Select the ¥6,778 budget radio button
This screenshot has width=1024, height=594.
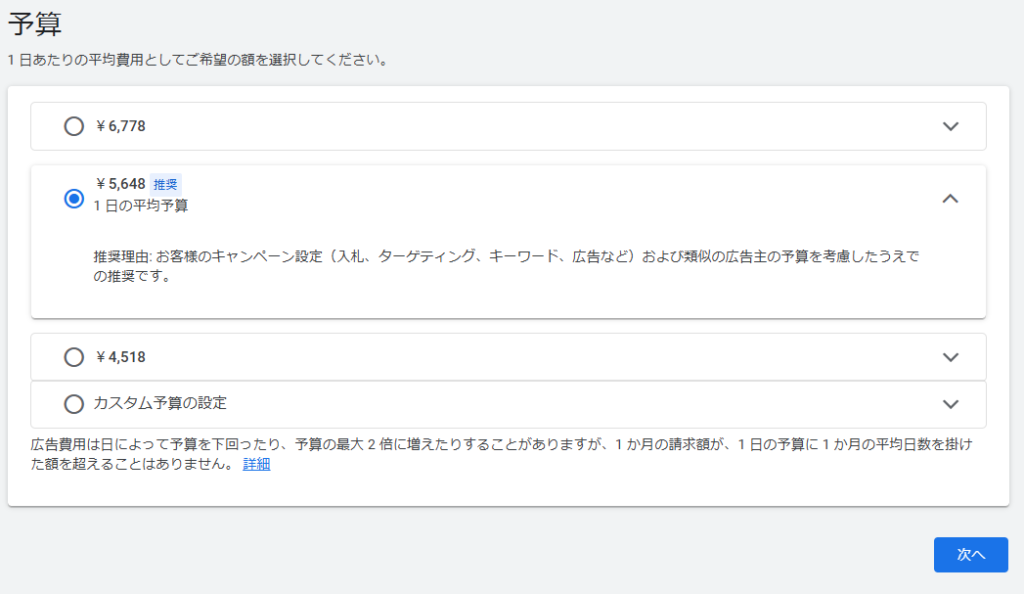click(74, 126)
